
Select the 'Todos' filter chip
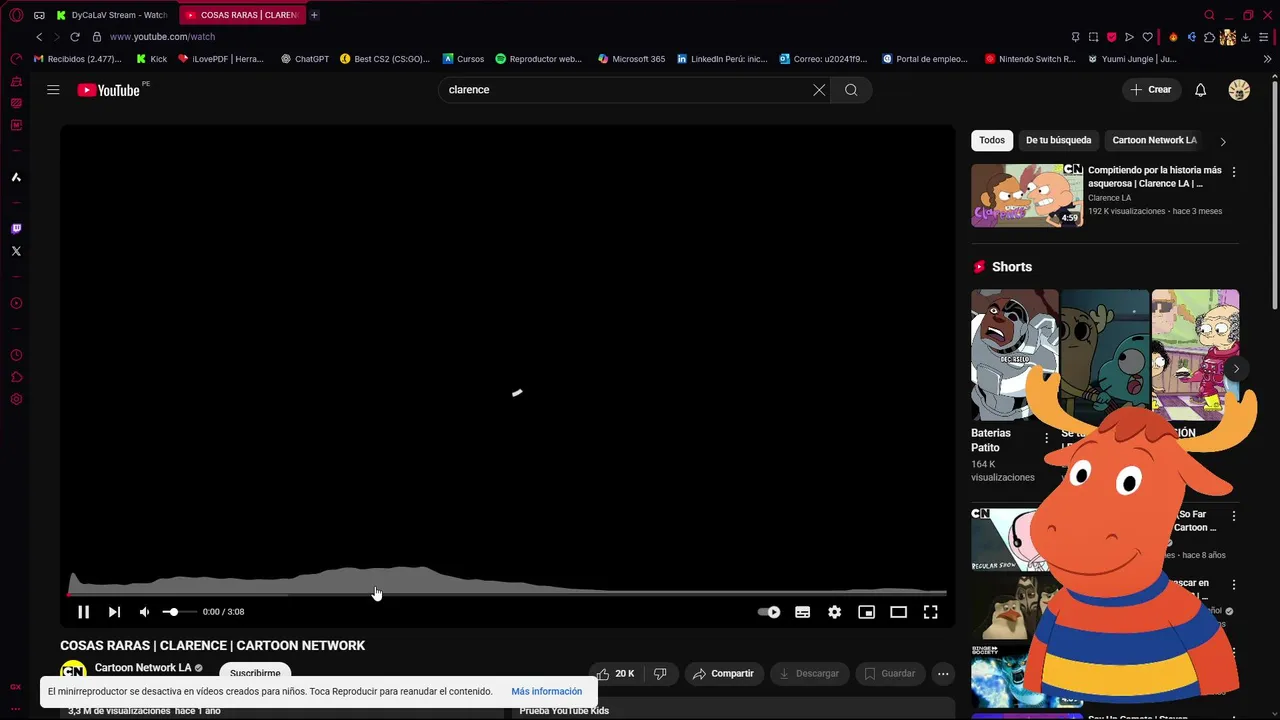point(992,140)
